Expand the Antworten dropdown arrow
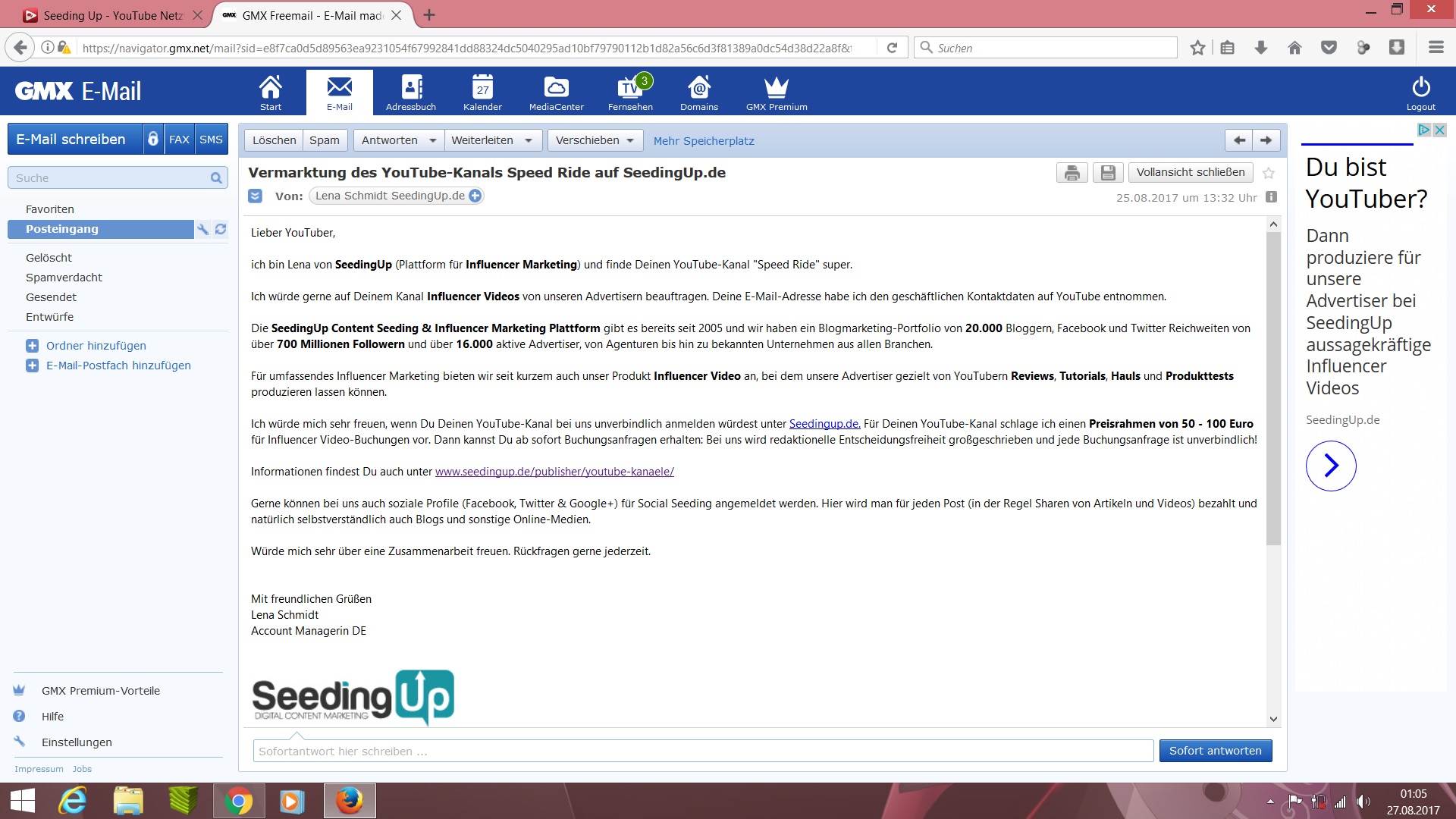 click(x=432, y=141)
